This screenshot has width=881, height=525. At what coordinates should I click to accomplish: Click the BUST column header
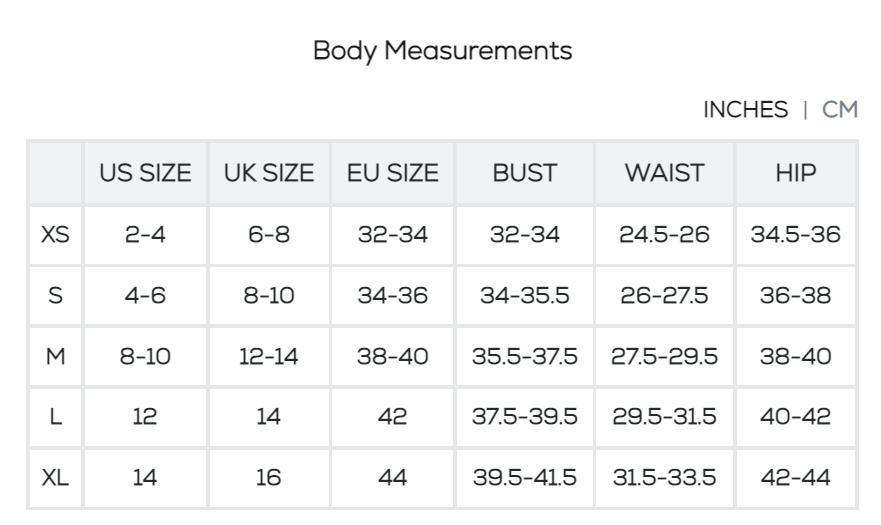[x=524, y=174]
